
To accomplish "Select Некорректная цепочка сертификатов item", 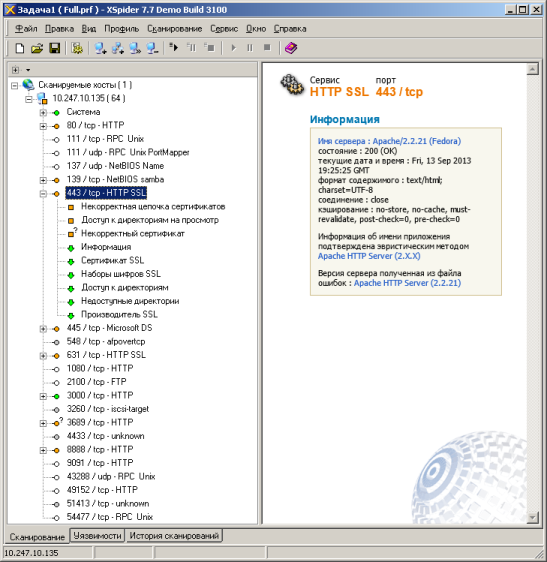I will pos(153,206).
